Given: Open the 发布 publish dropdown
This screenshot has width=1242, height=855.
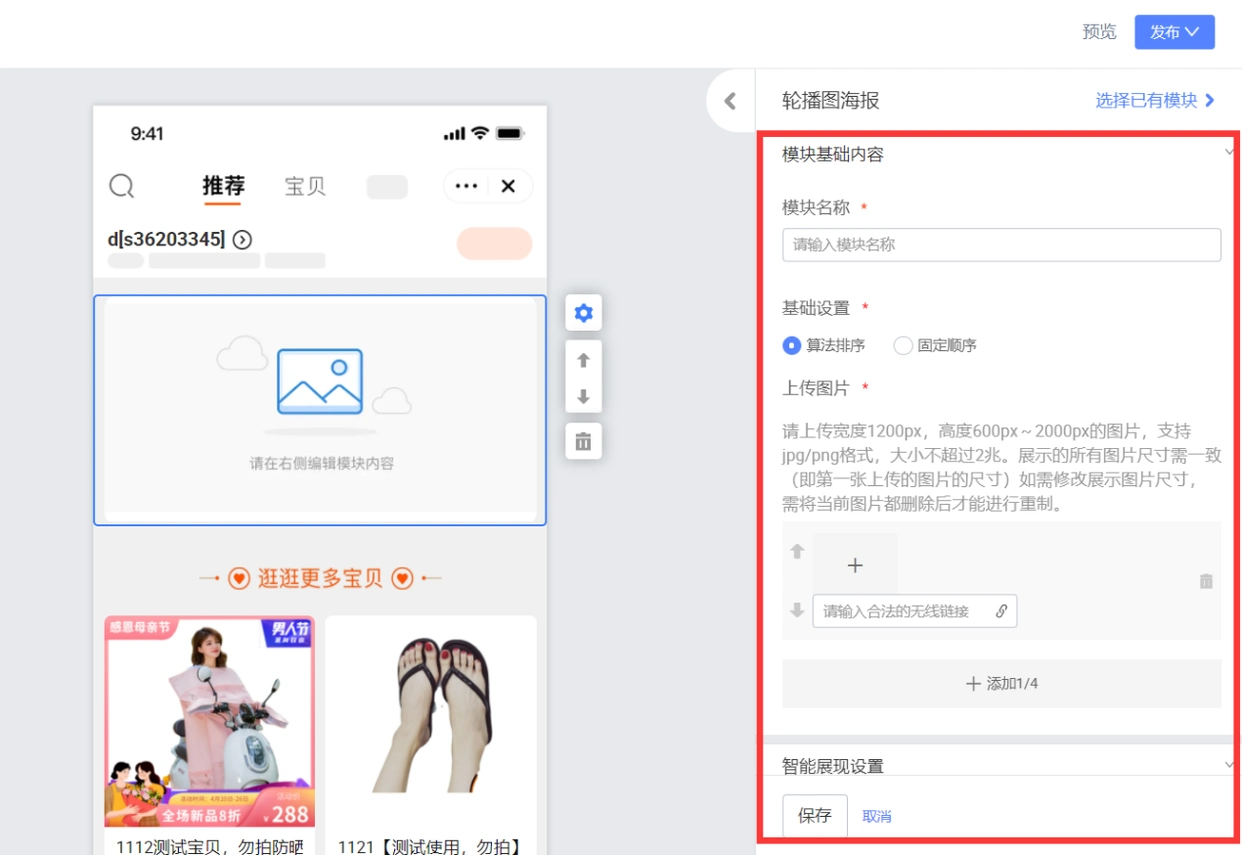Looking at the screenshot, I should [x=1175, y=32].
